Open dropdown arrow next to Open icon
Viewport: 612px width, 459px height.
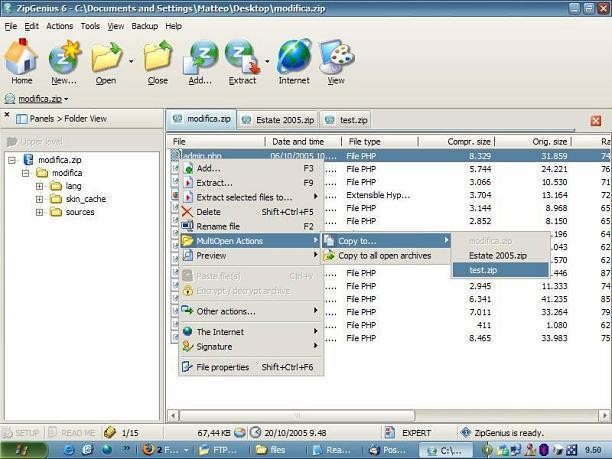(x=131, y=61)
